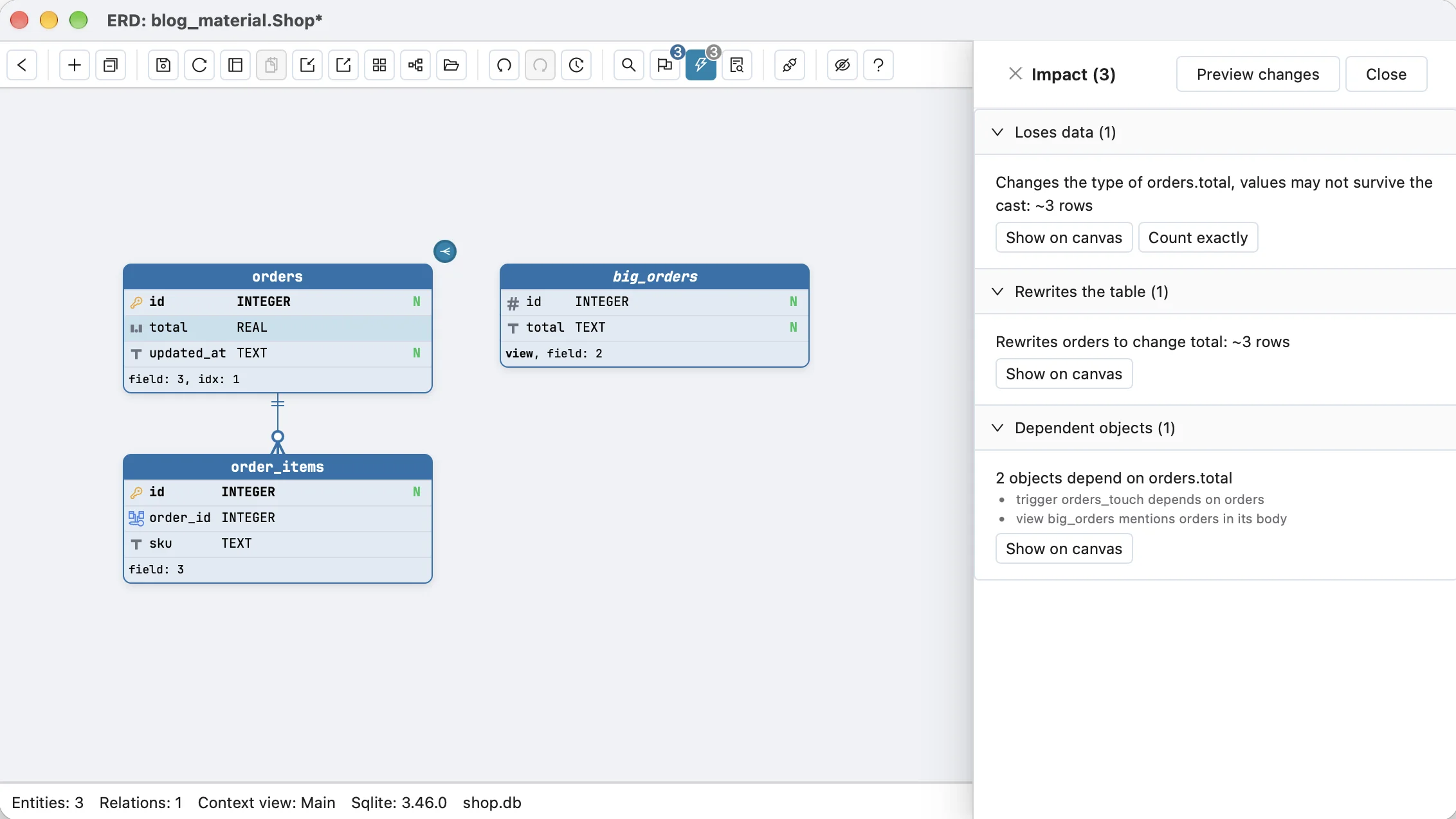1456x819 pixels.
Task: Click the document search icon
Action: click(x=737, y=65)
